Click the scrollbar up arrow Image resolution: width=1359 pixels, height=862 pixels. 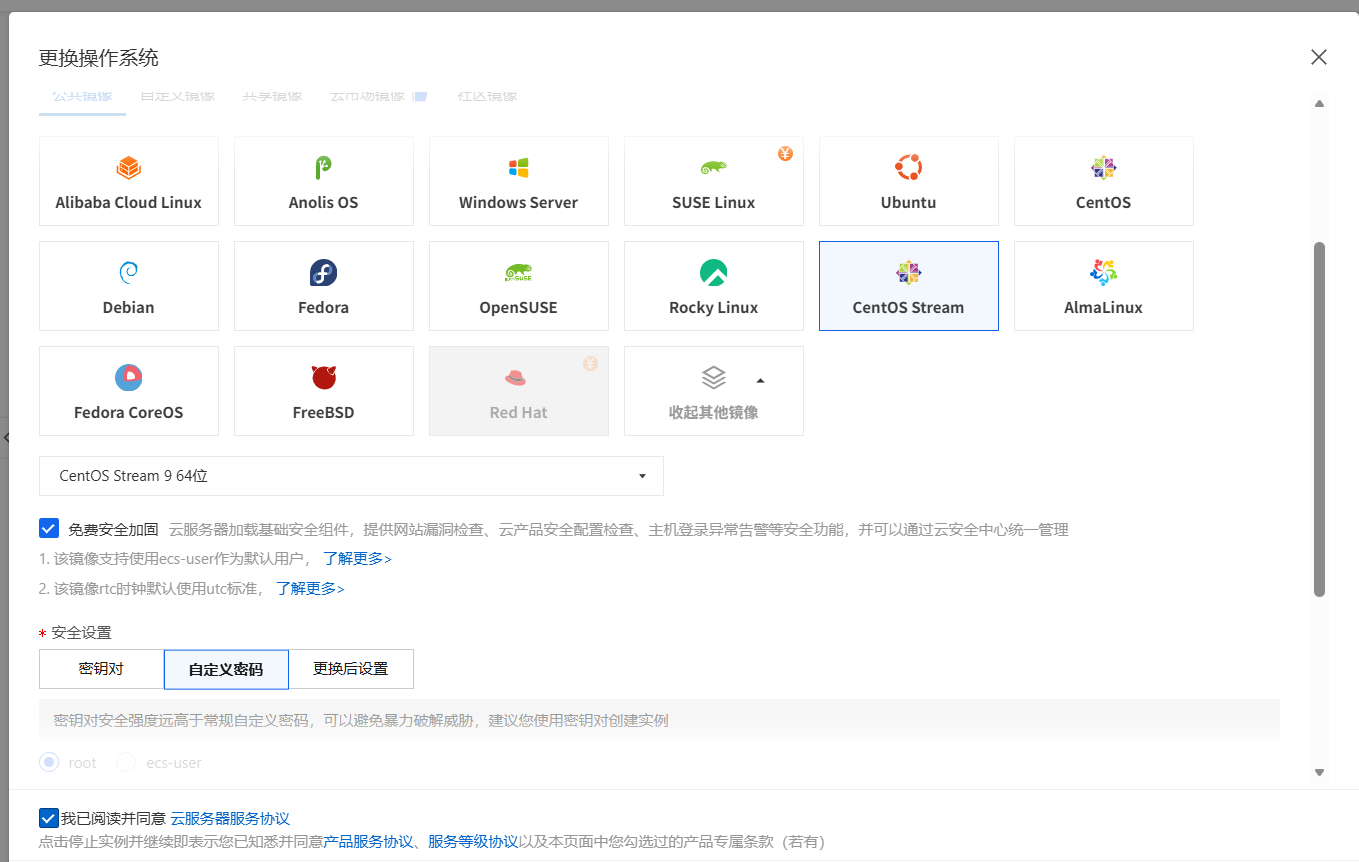point(1319,103)
